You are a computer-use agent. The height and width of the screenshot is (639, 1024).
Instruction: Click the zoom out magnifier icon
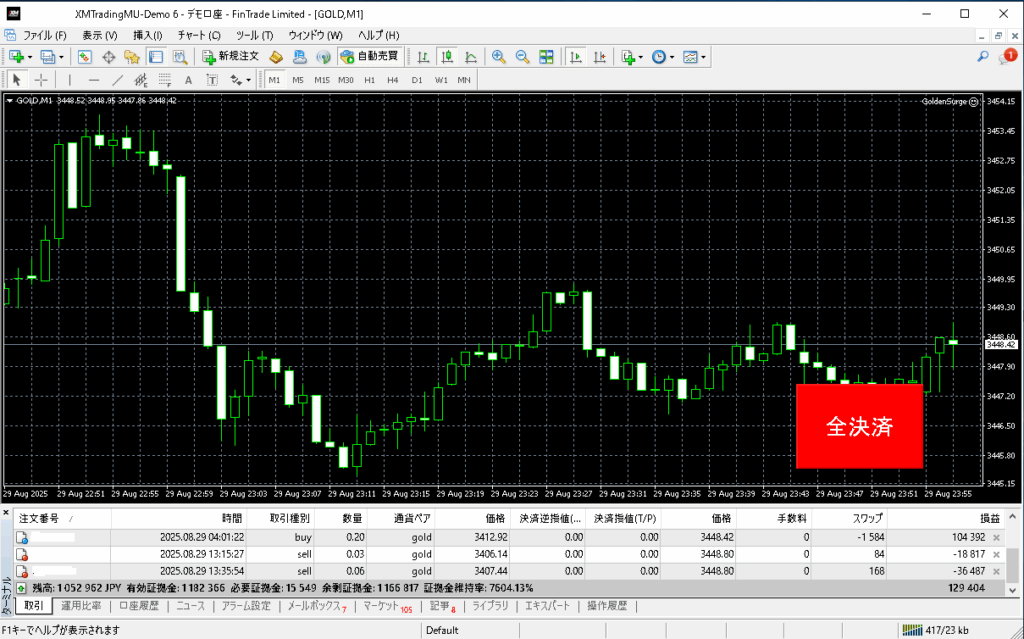[521, 57]
